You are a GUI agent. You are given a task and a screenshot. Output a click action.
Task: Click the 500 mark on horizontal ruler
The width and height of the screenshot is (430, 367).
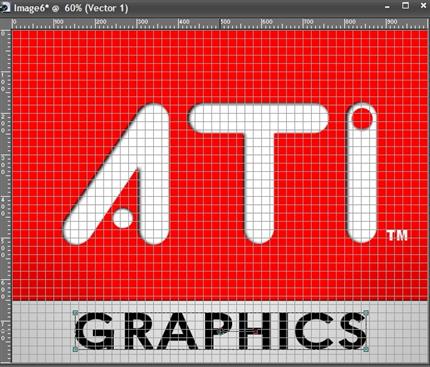tap(226, 22)
